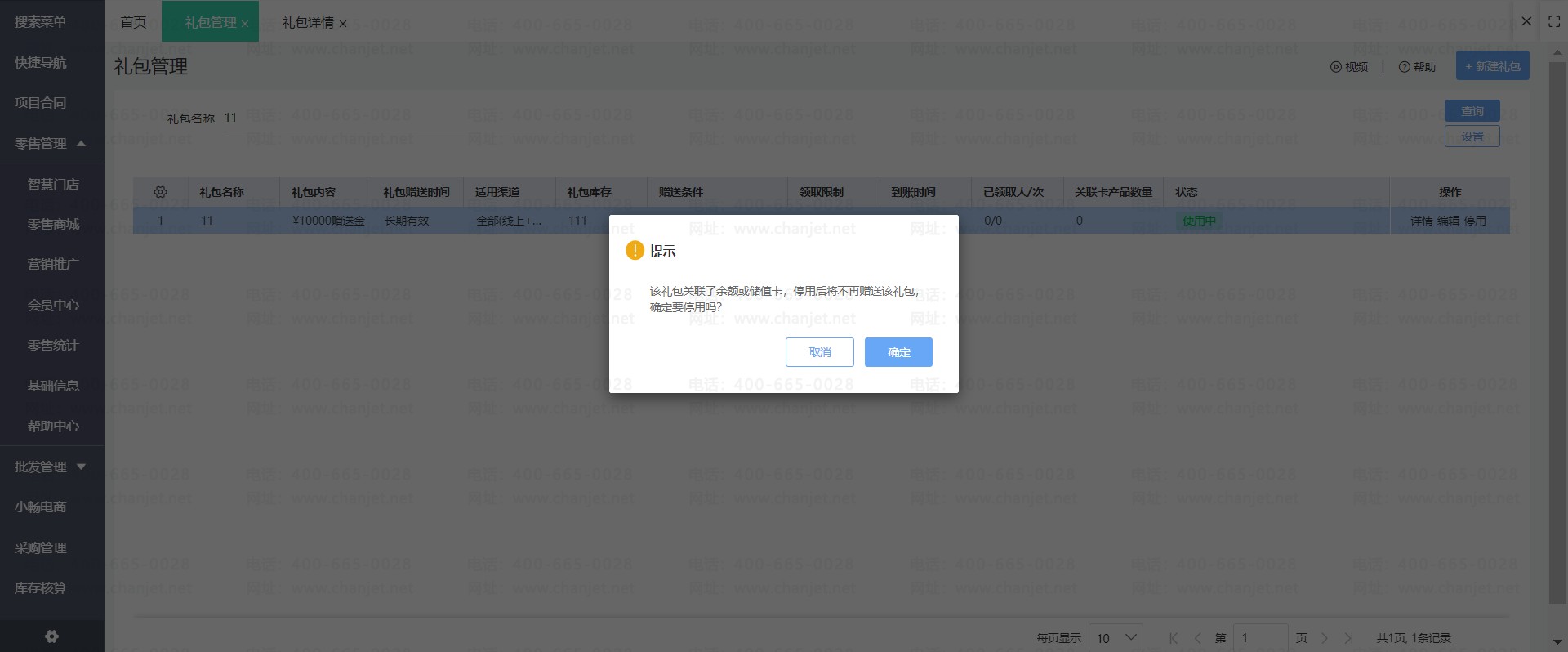1568x652 pixels.
Task: View 详情 for gift pack 11
Action: tap(1422, 221)
